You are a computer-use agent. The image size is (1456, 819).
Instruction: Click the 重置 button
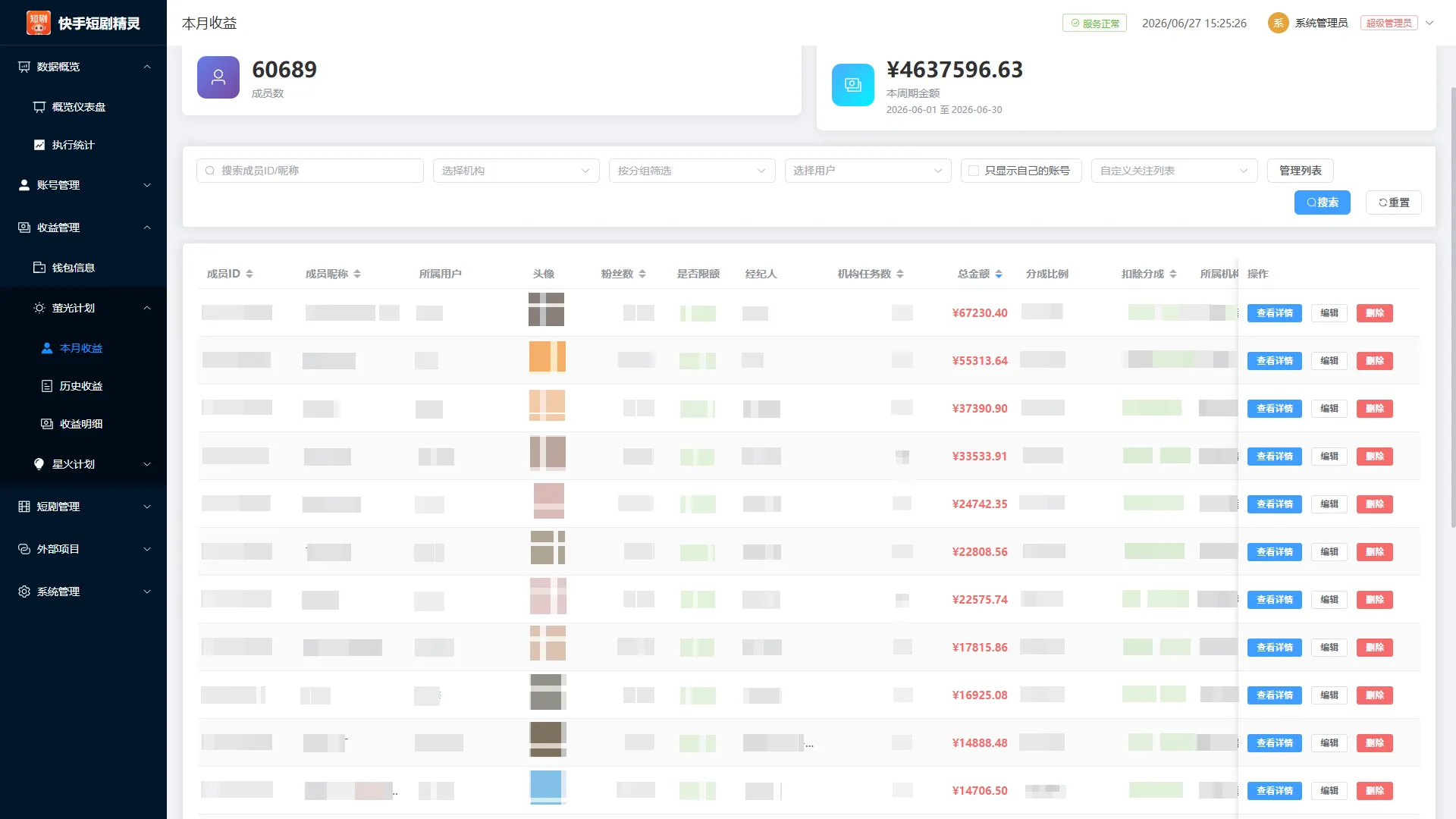tap(1393, 202)
